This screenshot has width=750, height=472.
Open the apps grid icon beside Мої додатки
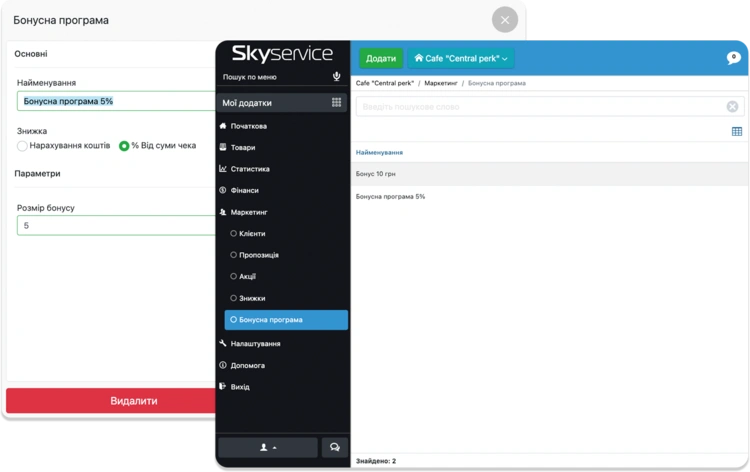click(336, 102)
